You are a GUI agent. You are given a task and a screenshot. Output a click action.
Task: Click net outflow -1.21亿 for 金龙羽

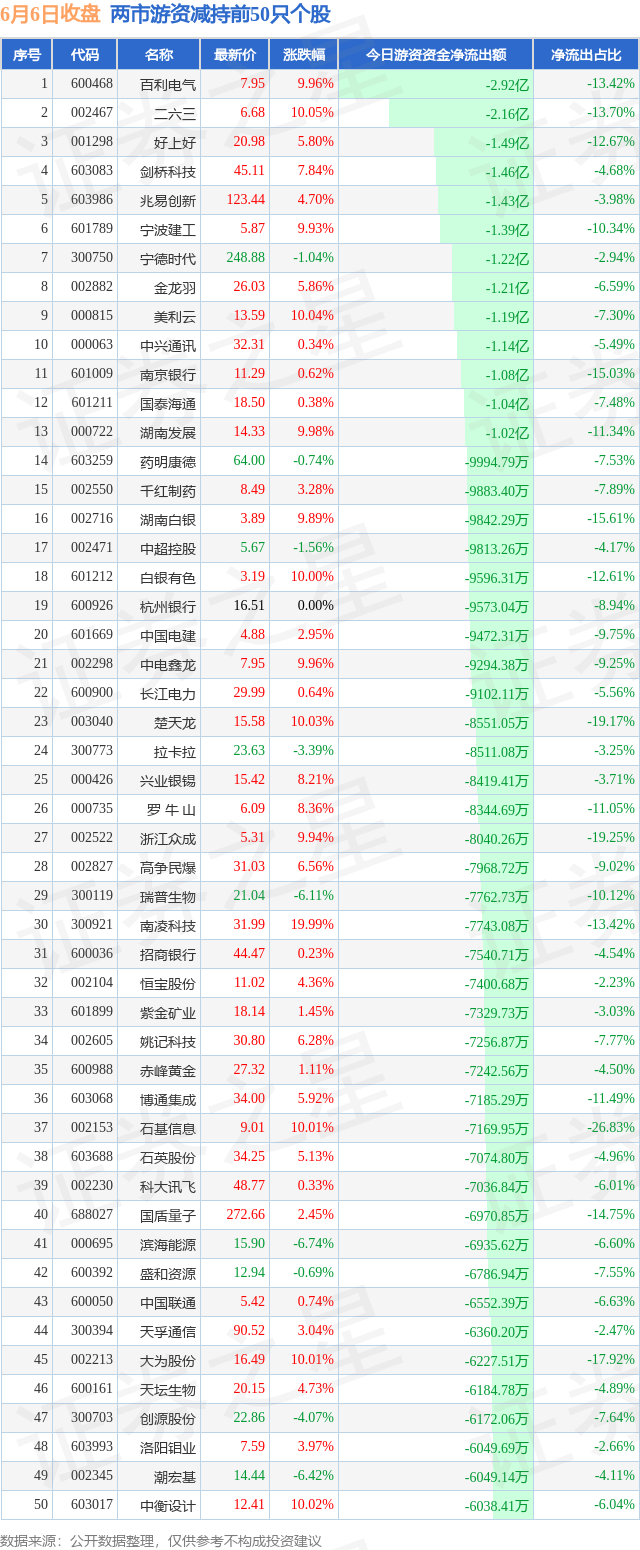[507, 288]
